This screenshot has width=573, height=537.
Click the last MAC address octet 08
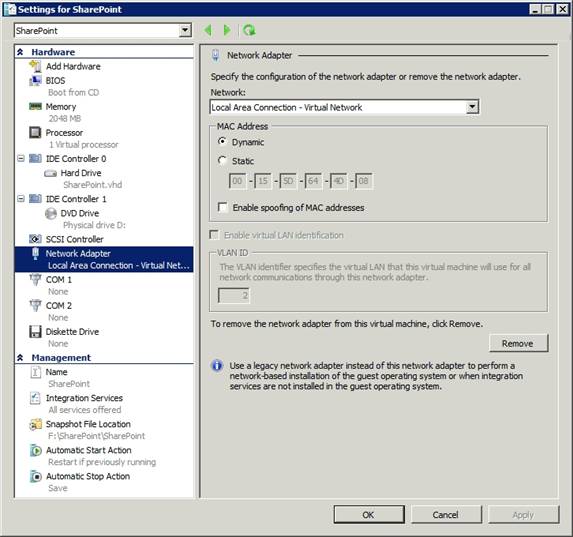(x=364, y=181)
